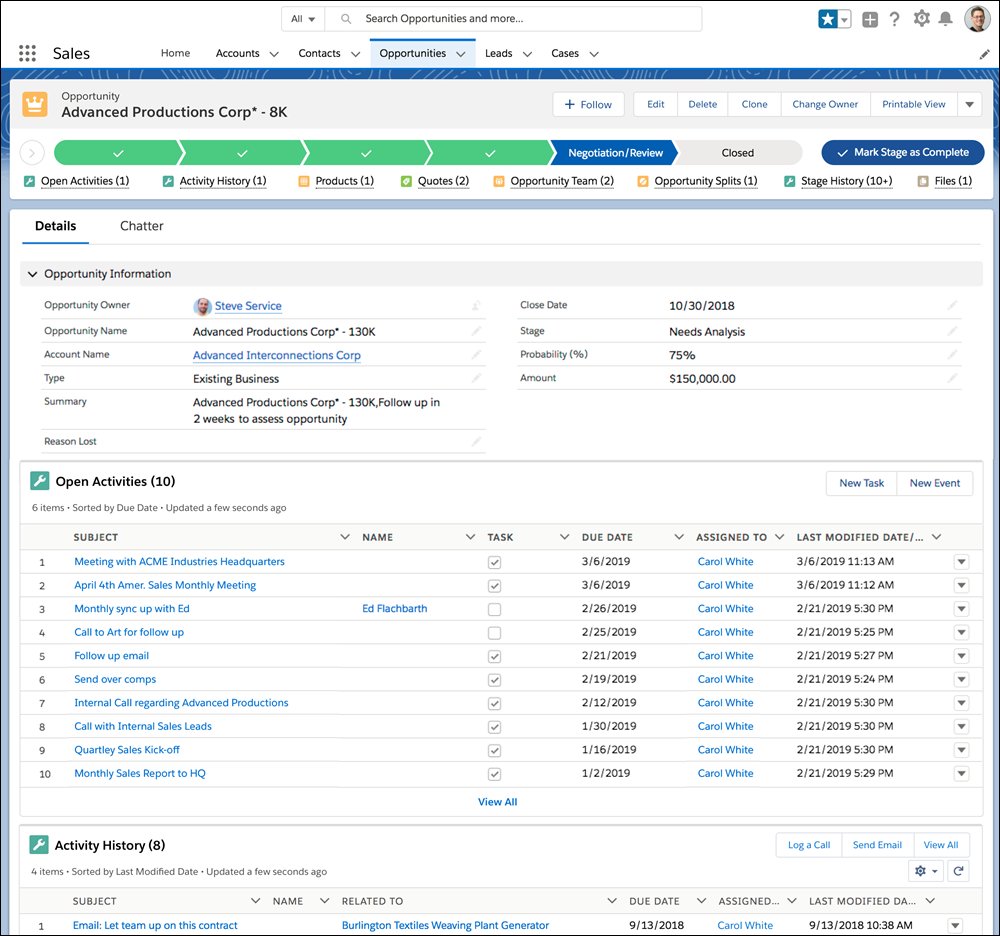Open the notifications bell
1000x936 pixels.
coord(946,18)
